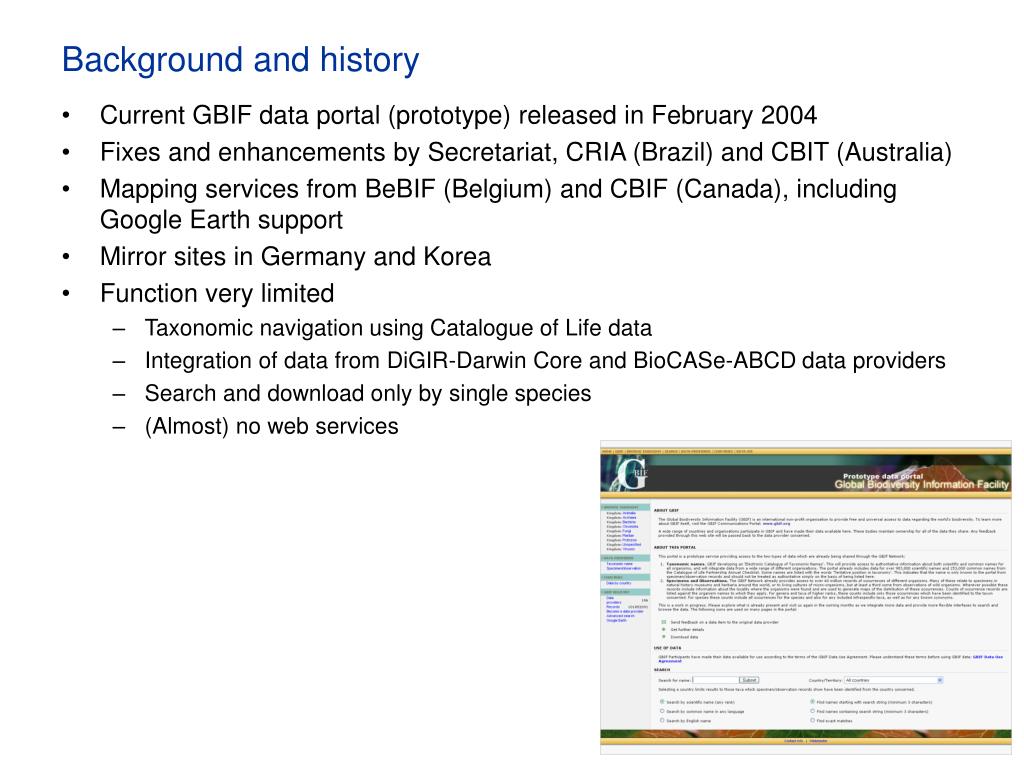Click the send feedback icon in portal
The height and width of the screenshot is (768, 1024).
664,622
